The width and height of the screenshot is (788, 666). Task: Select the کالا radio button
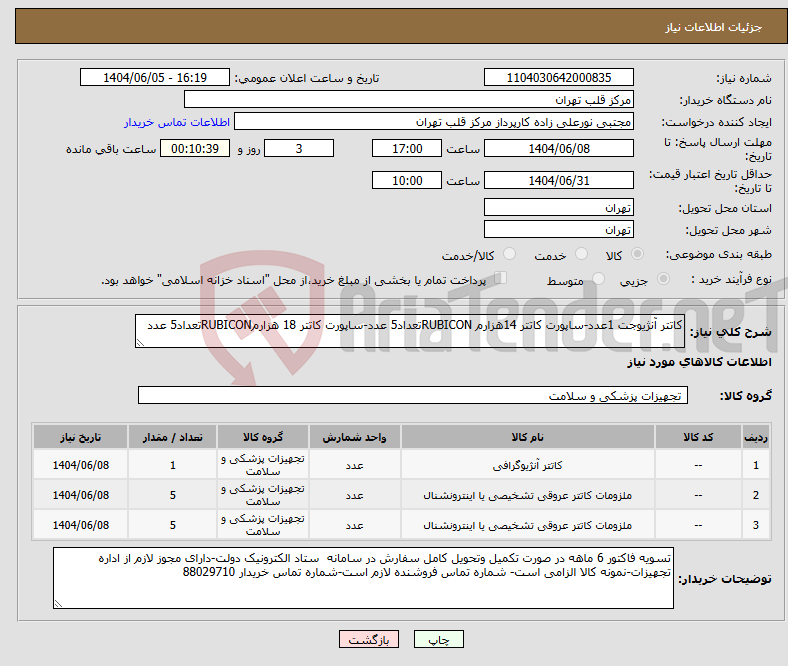tap(637, 254)
